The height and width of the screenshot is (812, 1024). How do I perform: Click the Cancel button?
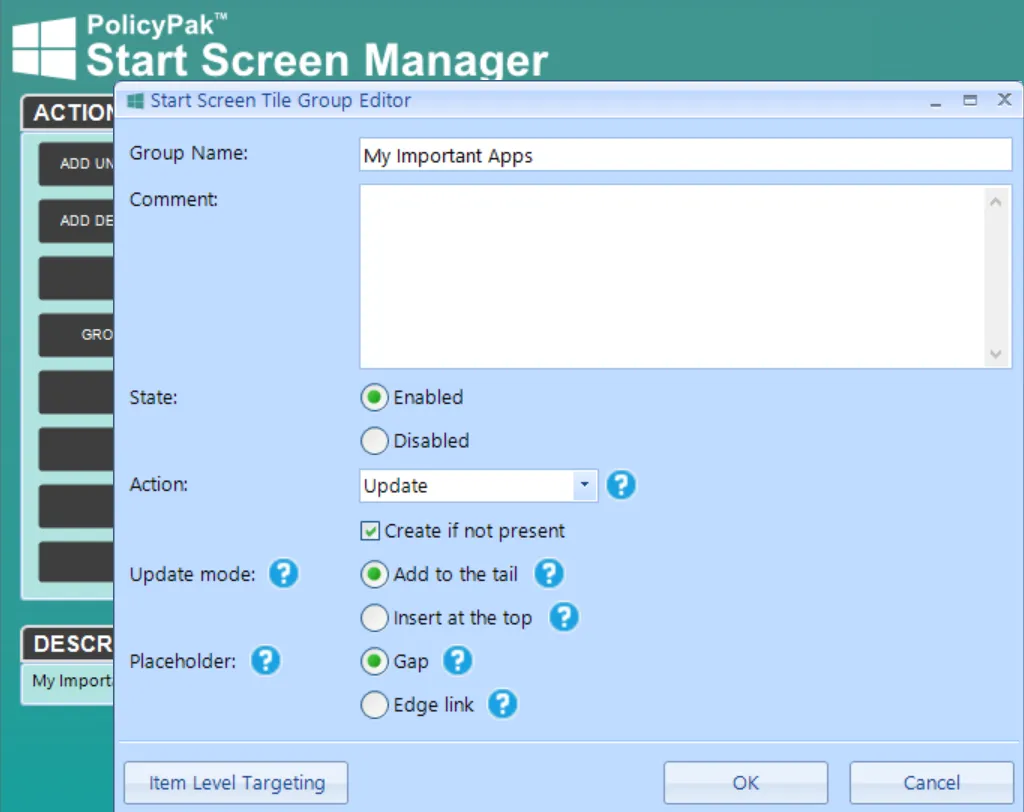pyautogui.click(x=931, y=782)
